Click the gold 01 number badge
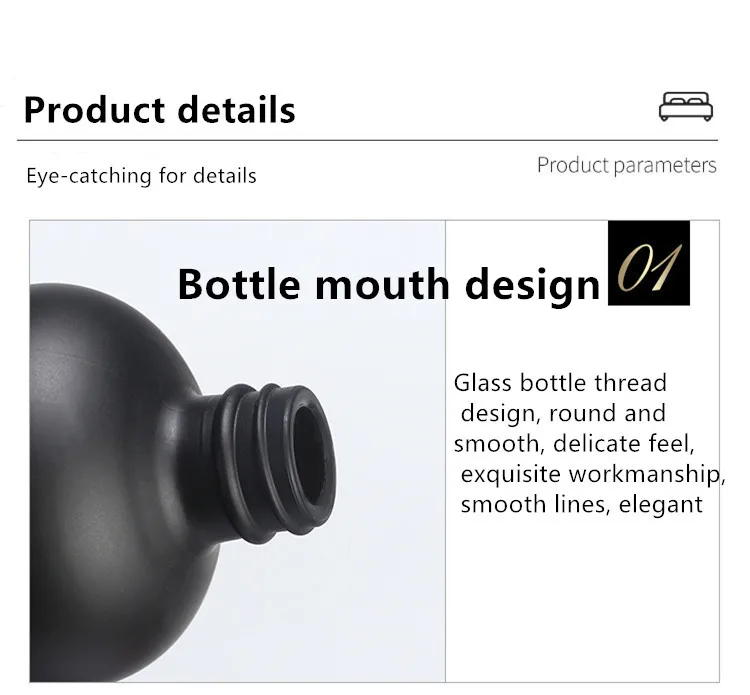 649,263
